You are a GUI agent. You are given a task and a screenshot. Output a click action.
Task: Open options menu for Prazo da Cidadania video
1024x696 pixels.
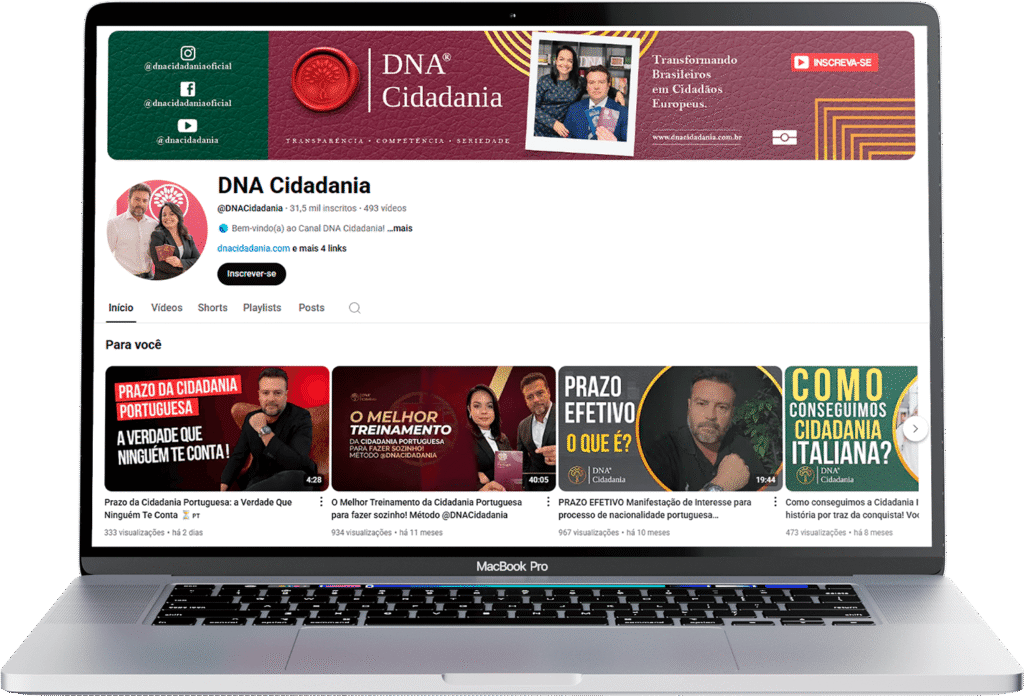pos(321,502)
